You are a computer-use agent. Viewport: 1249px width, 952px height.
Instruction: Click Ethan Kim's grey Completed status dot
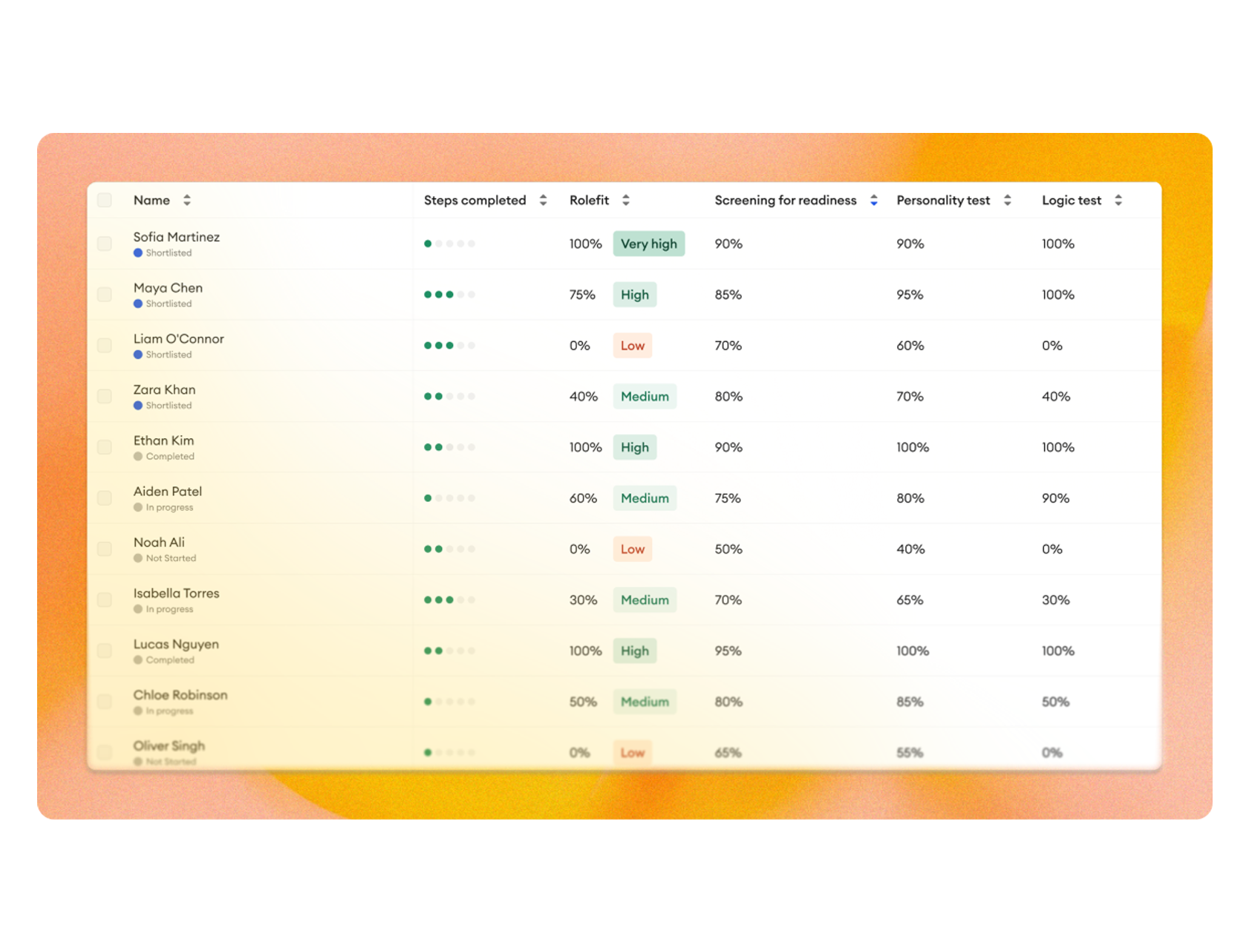[138, 457]
